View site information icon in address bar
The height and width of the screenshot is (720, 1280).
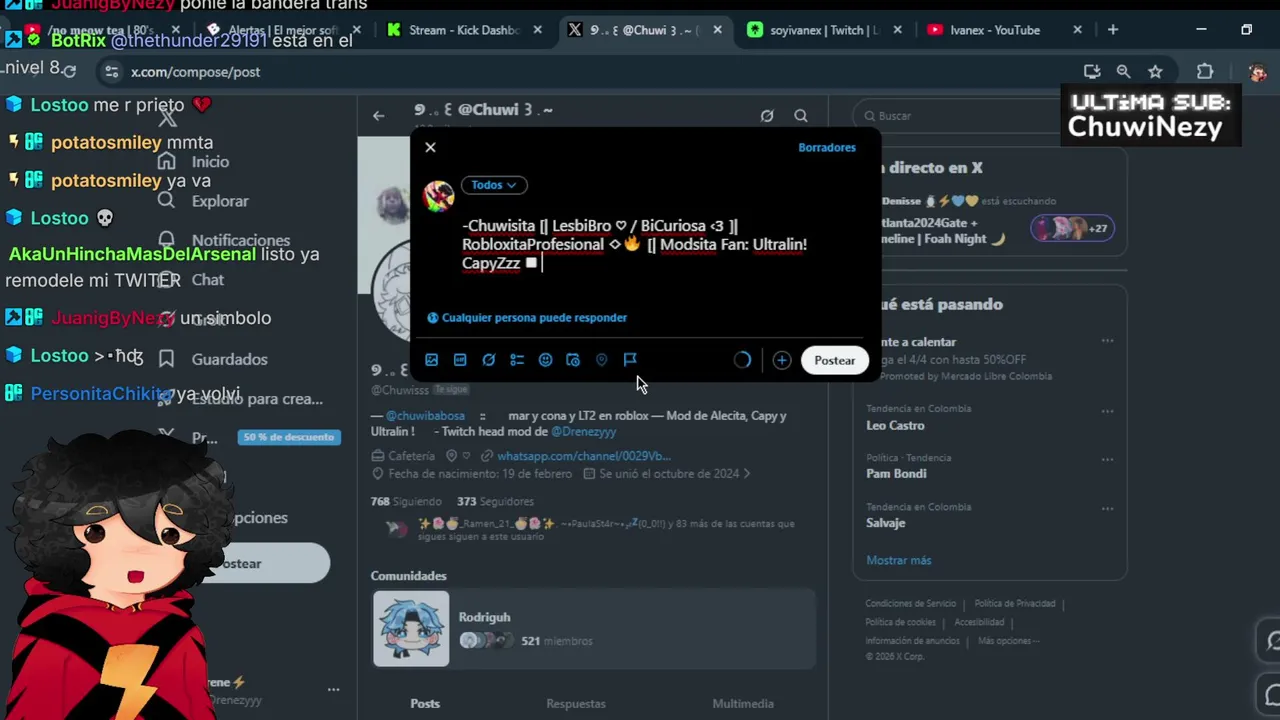pos(112,72)
